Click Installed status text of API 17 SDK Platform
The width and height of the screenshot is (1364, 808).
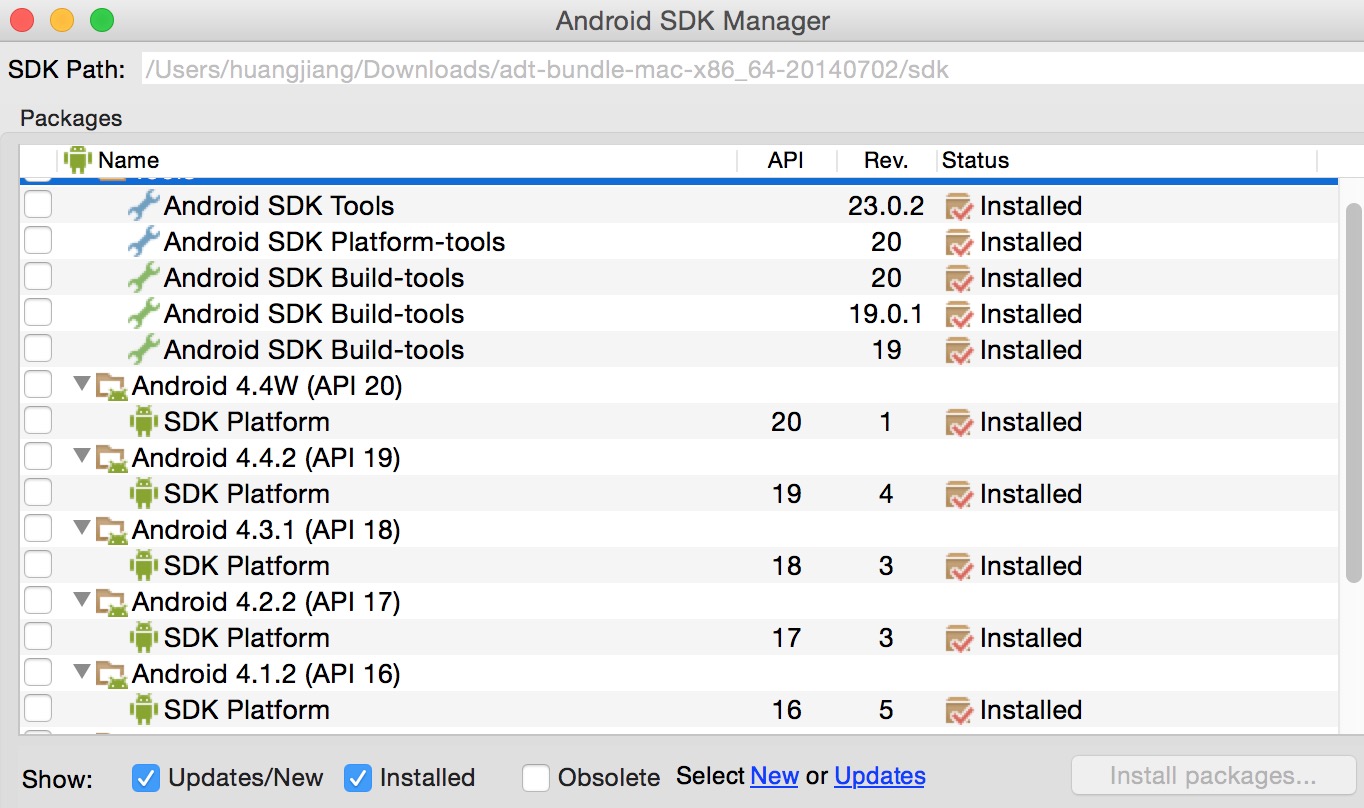pos(1031,638)
